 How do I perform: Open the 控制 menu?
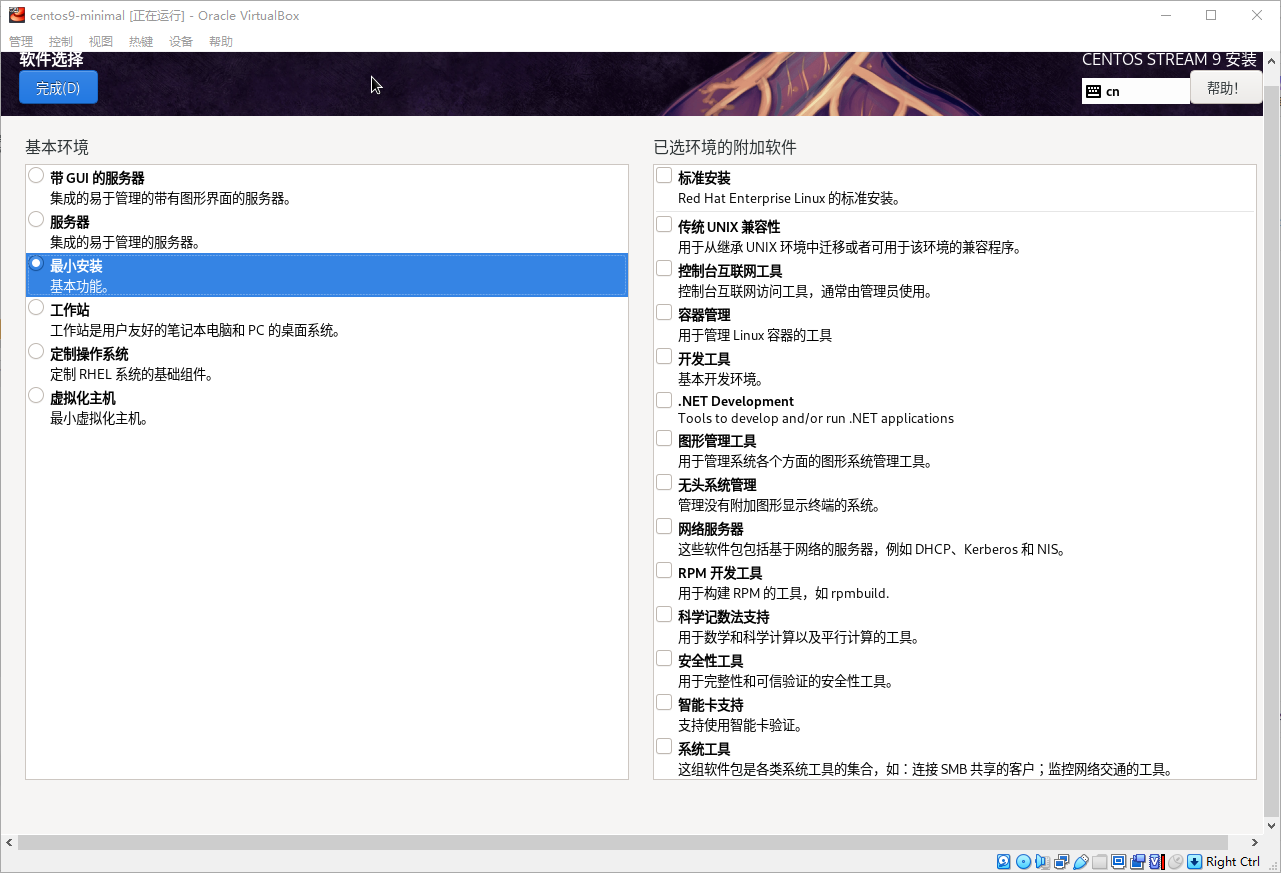tap(61, 41)
